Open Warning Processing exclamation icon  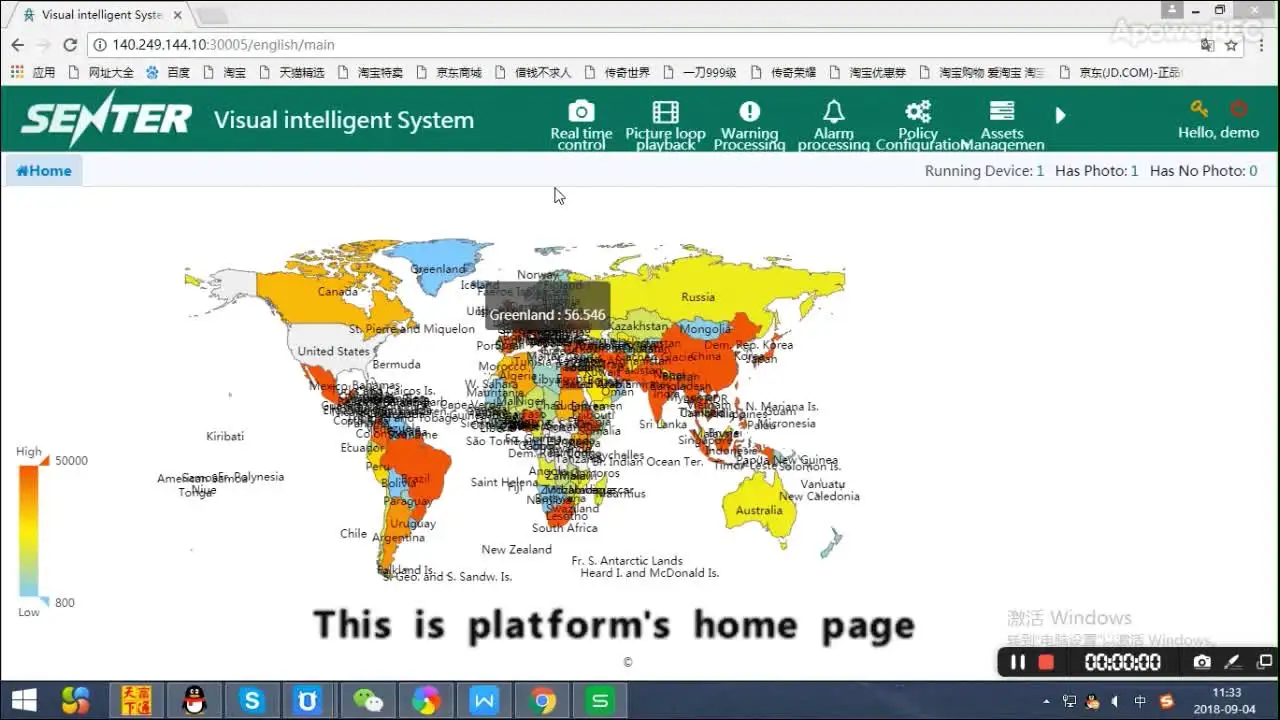click(749, 111)
